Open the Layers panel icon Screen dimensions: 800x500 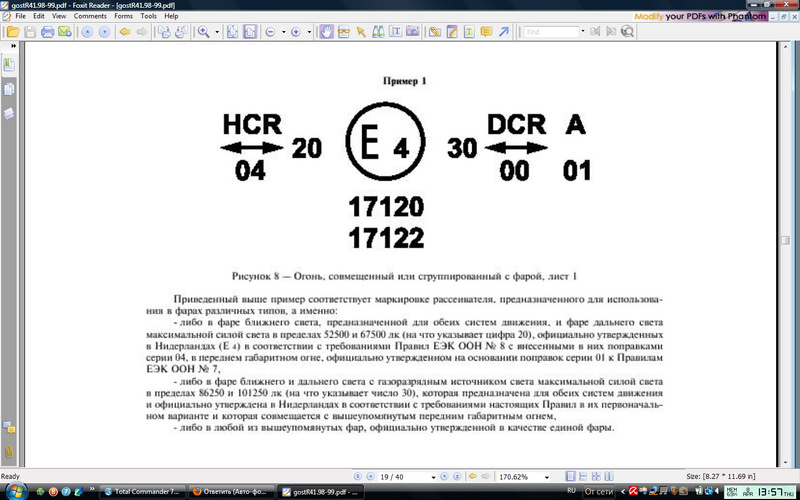[9, 113]
